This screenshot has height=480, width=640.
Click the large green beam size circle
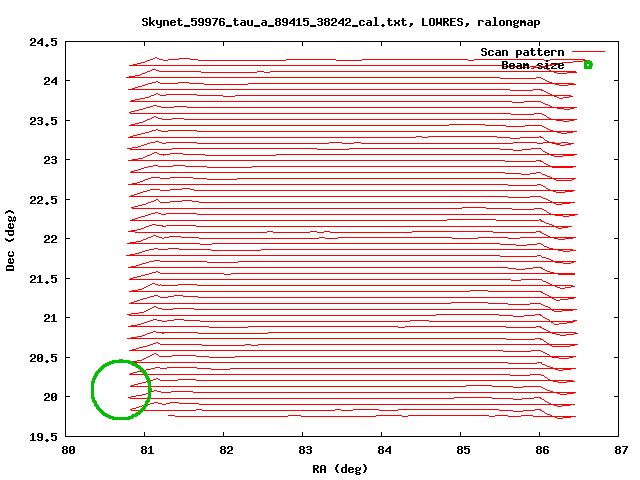tap(121, 389)
